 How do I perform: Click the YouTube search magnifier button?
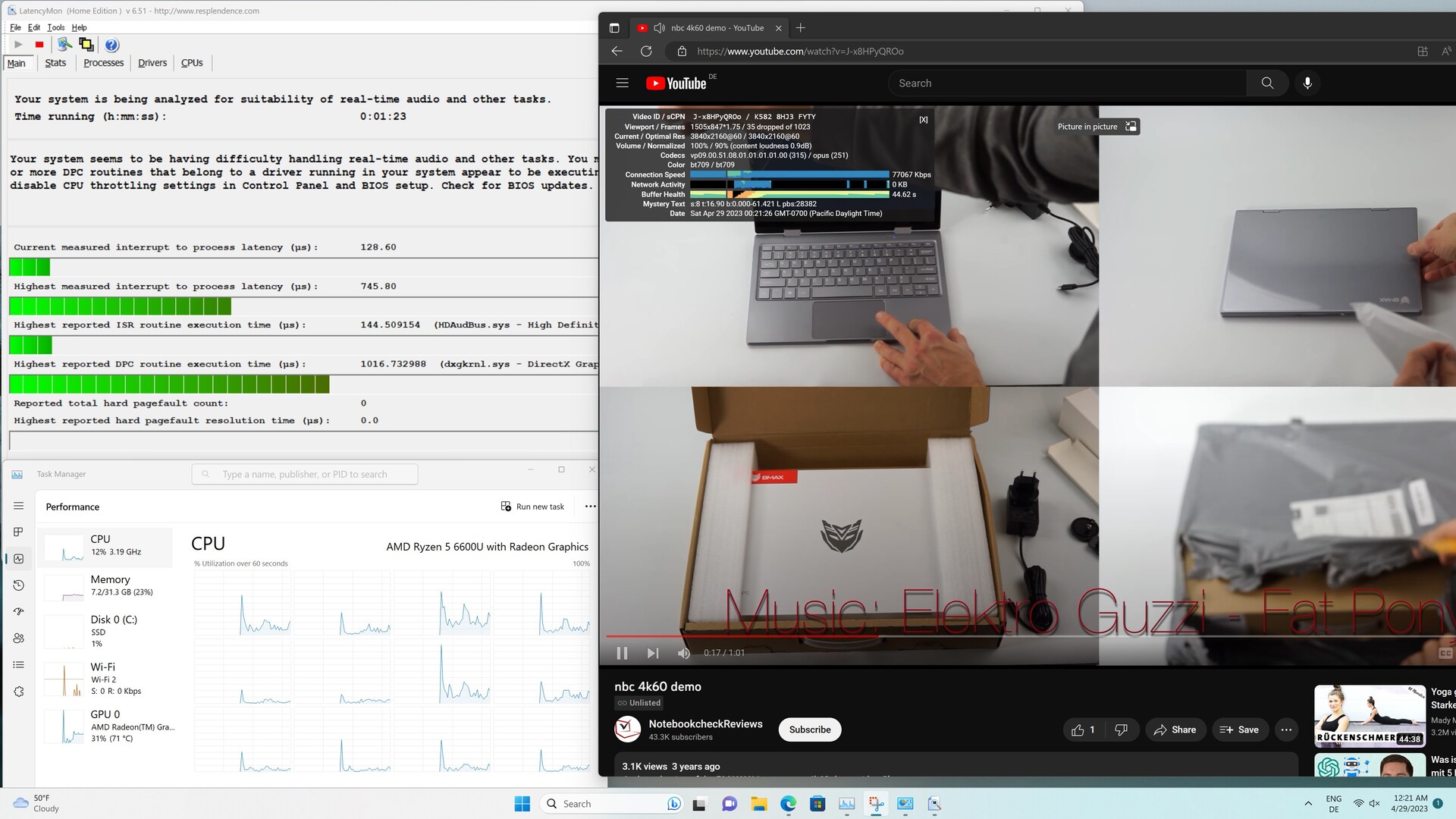click(x=1267, y=83)
